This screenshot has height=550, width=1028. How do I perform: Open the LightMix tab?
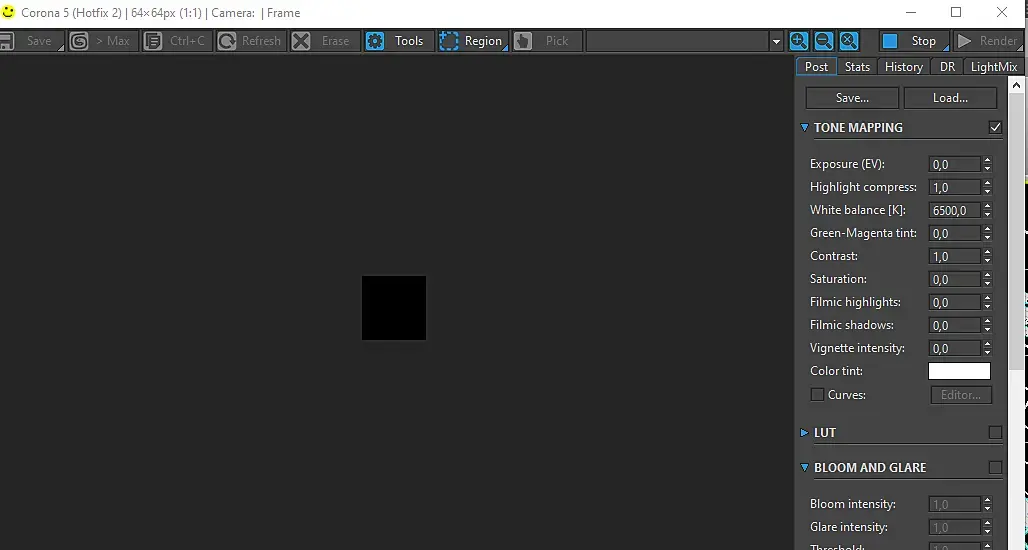click(994, 67)
